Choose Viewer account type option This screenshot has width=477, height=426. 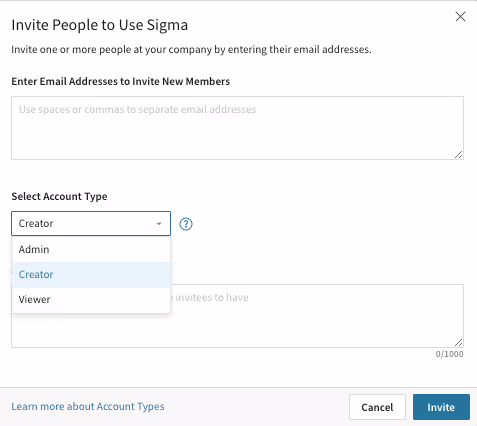[91, 300]
